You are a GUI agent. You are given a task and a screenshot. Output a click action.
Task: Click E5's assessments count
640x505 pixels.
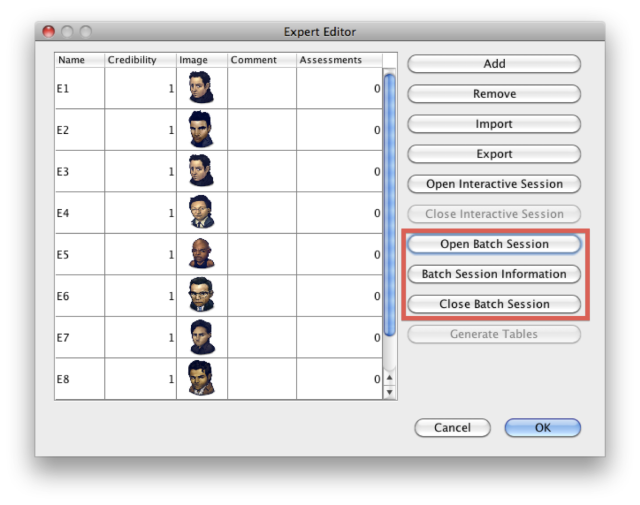click(x=340, y=254)
